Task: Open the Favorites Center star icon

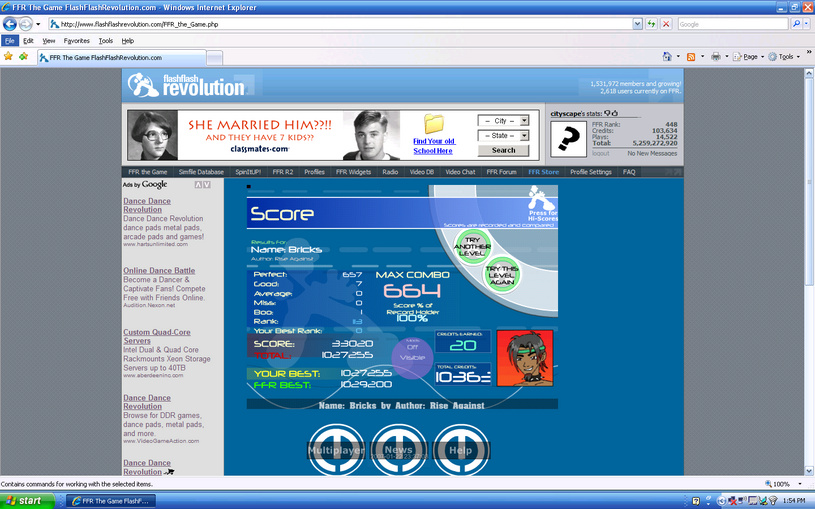Action: (8, 57)
